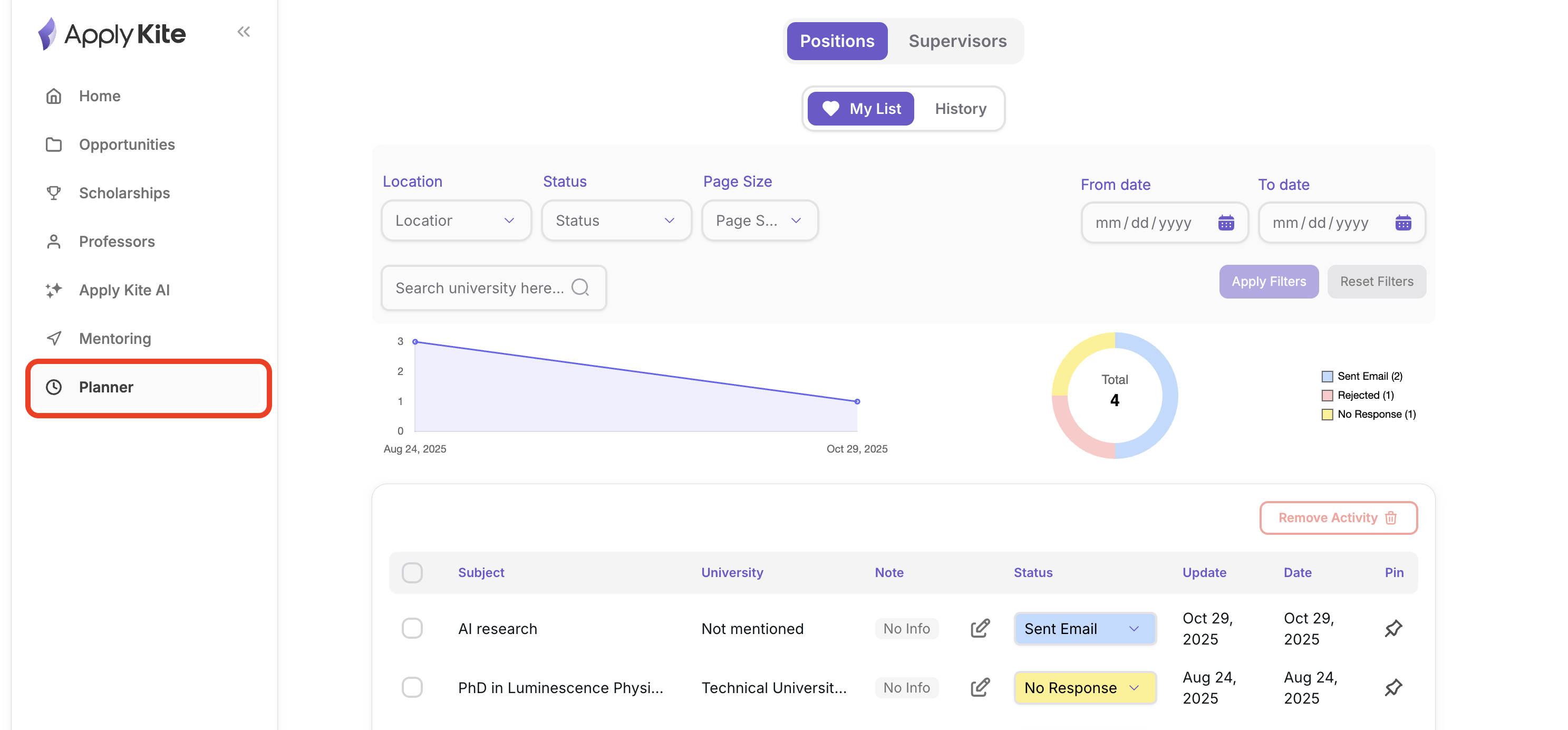Switch to the Supervisors tab
Viewport: 1568px width, 730px height.
957,41
